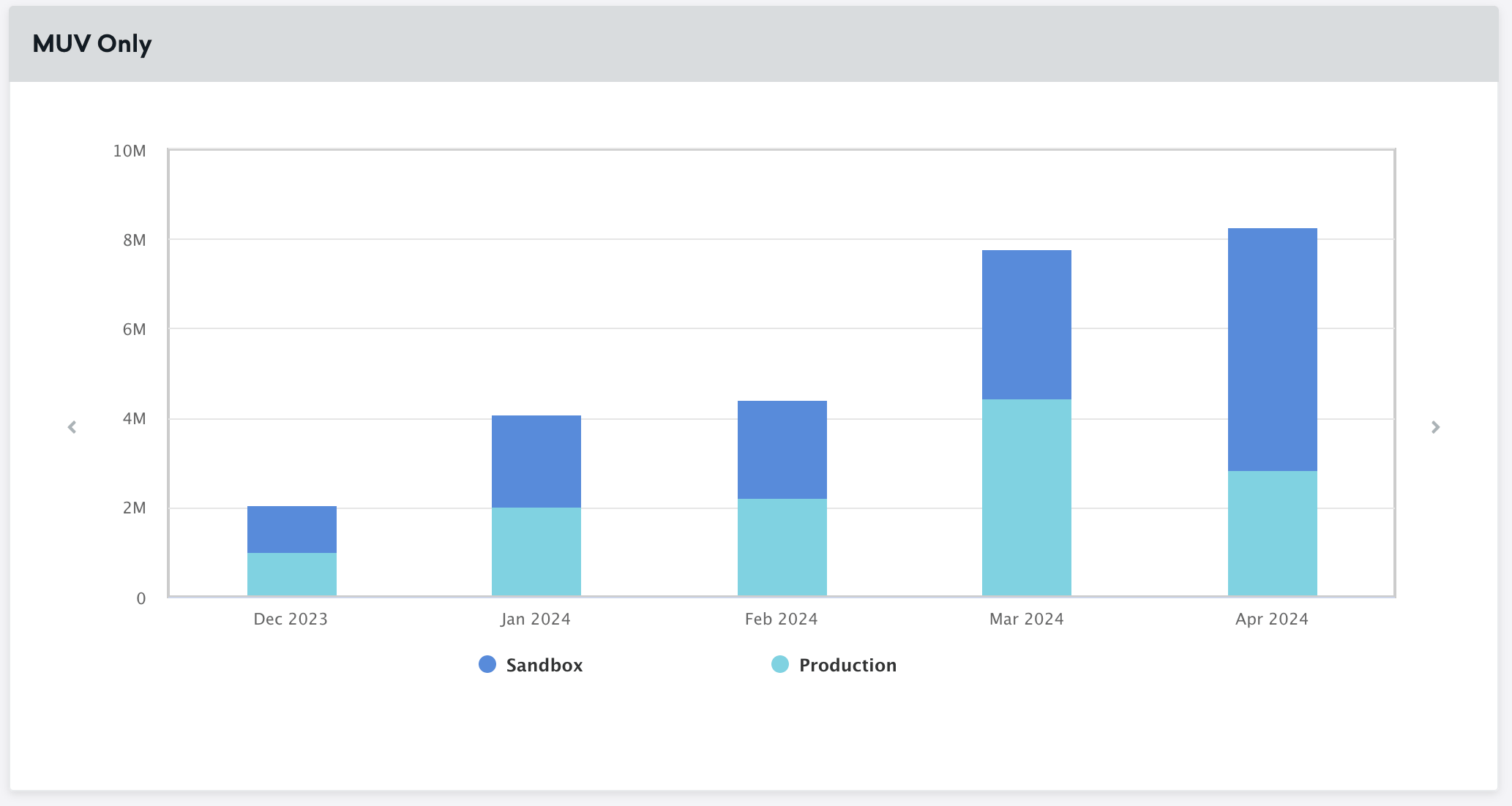
Task: Click the 6M y-axis label
Action: (x=135, y=329)
